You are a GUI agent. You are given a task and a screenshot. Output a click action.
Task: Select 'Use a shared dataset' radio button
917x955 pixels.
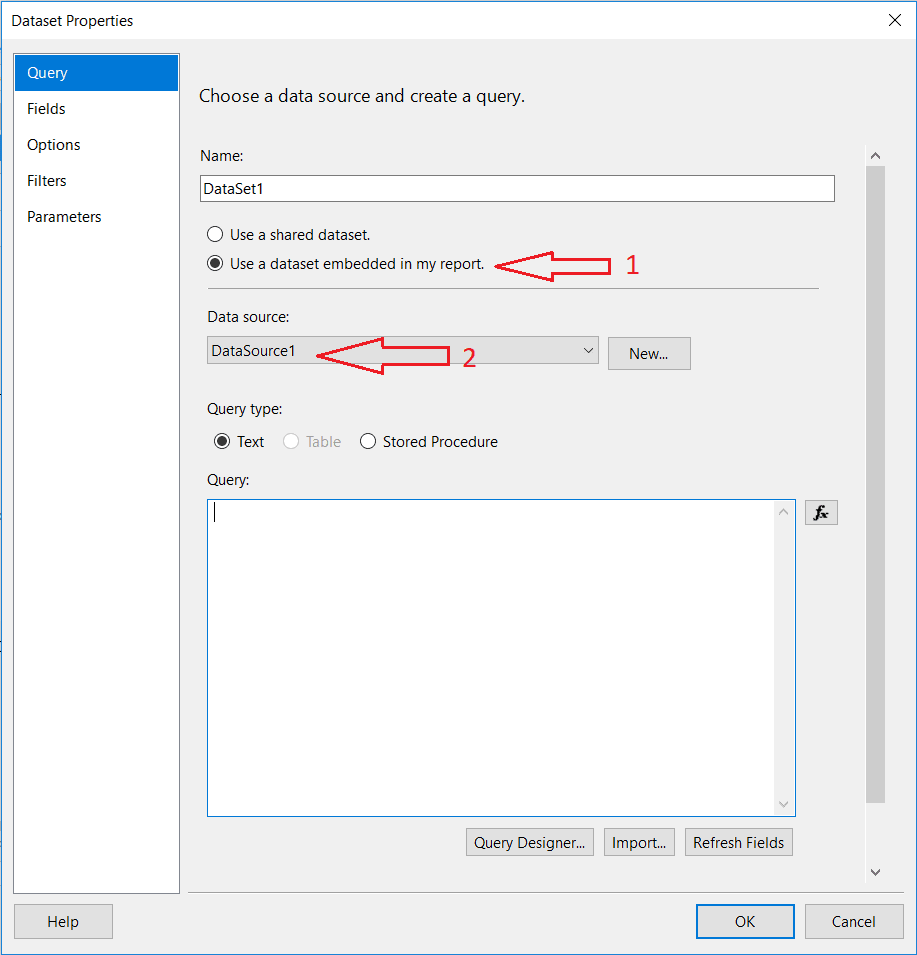pos(215,234)
